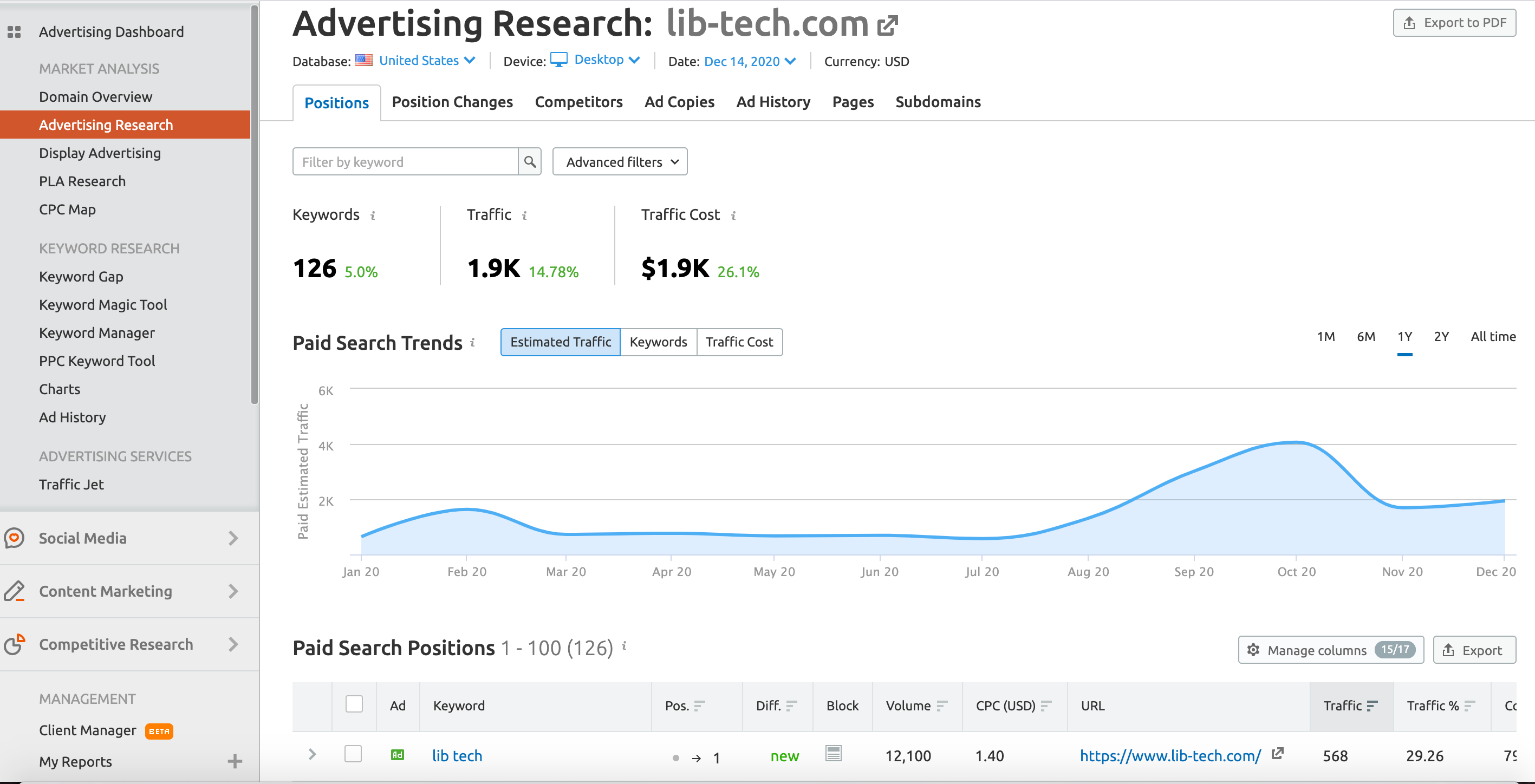Check the lib tech row checkbox

(353, 754)
